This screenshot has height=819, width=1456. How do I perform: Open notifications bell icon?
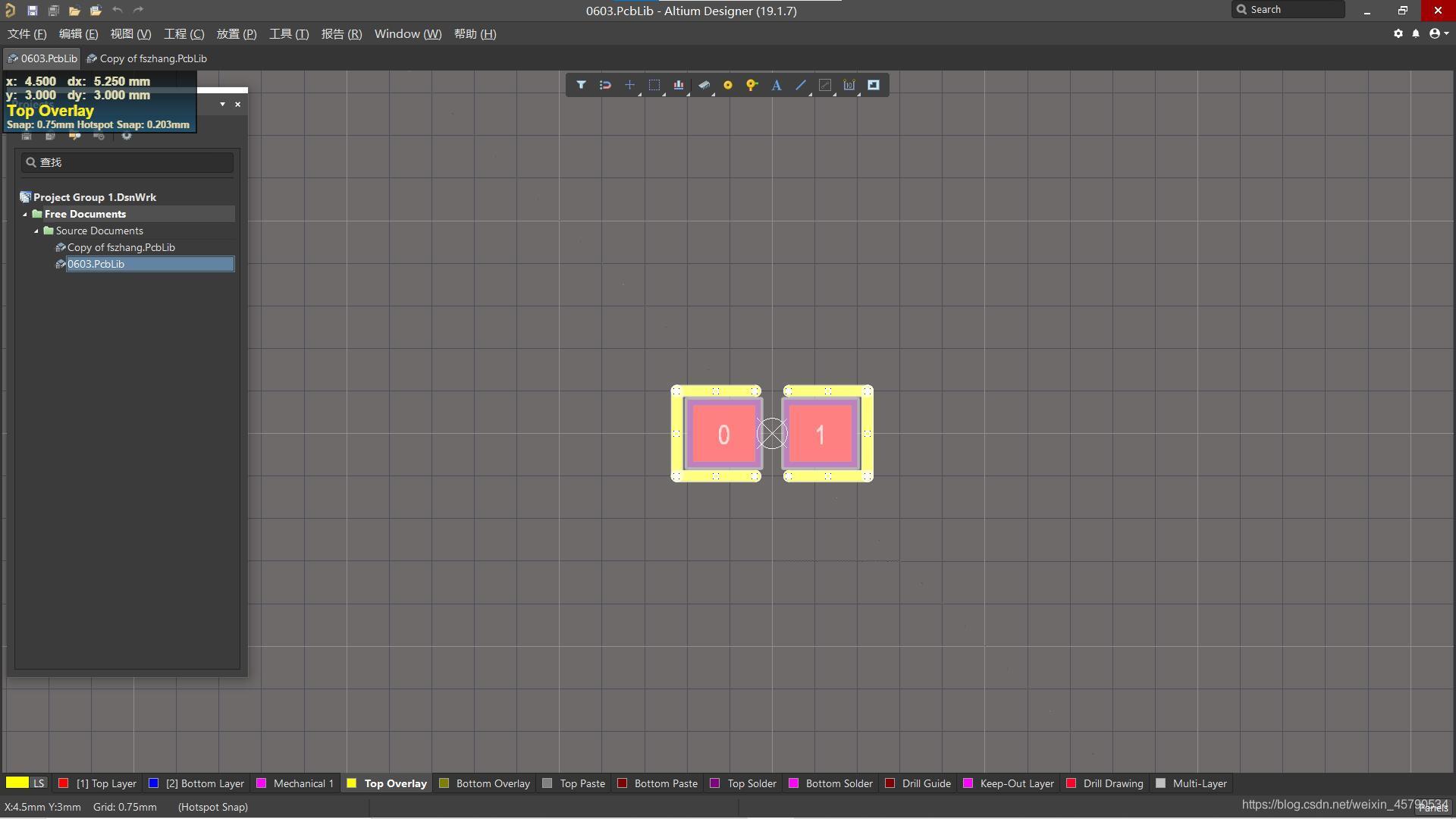1416,33
